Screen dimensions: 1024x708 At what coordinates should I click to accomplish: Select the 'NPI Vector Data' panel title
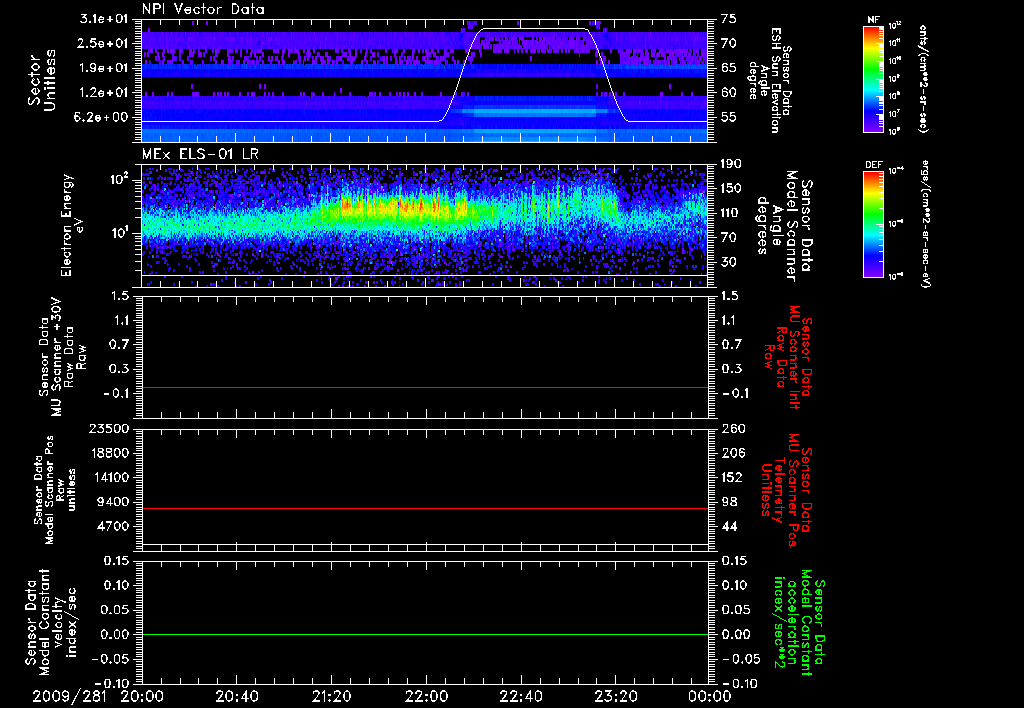coord(203,9)
